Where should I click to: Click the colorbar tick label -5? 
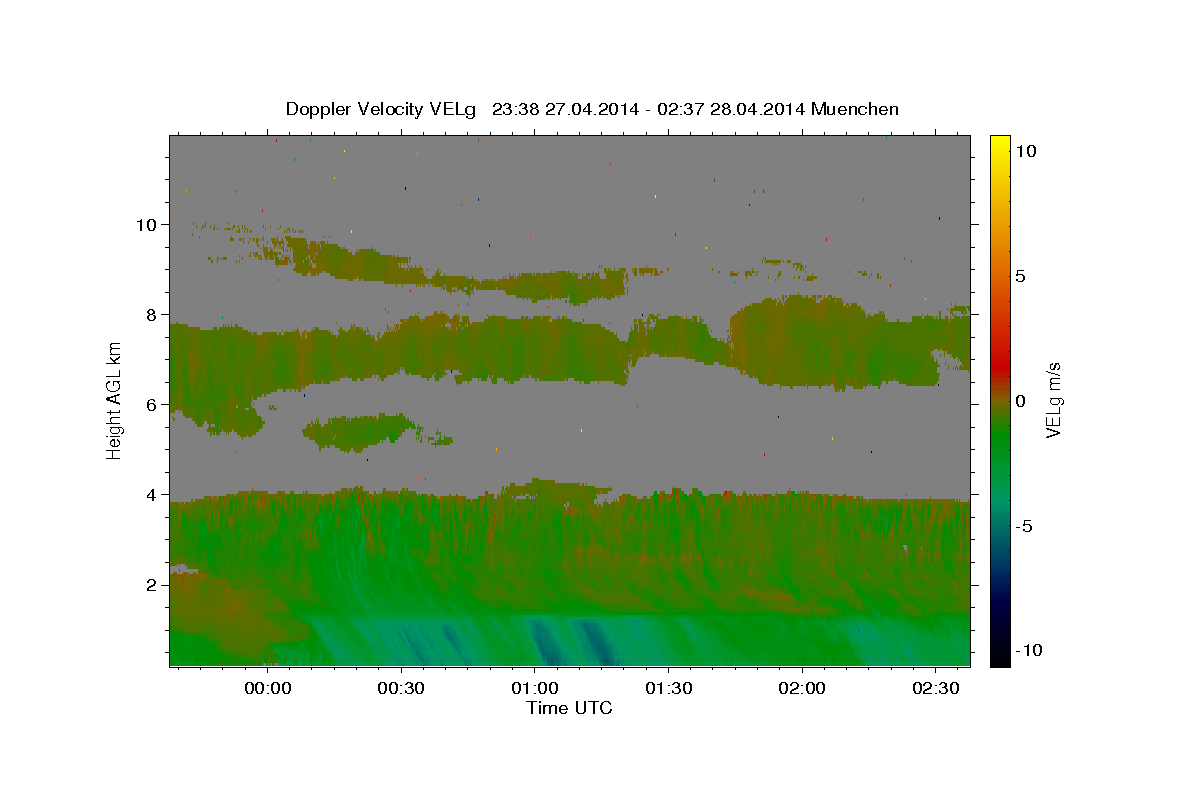tap(1023, 526)
